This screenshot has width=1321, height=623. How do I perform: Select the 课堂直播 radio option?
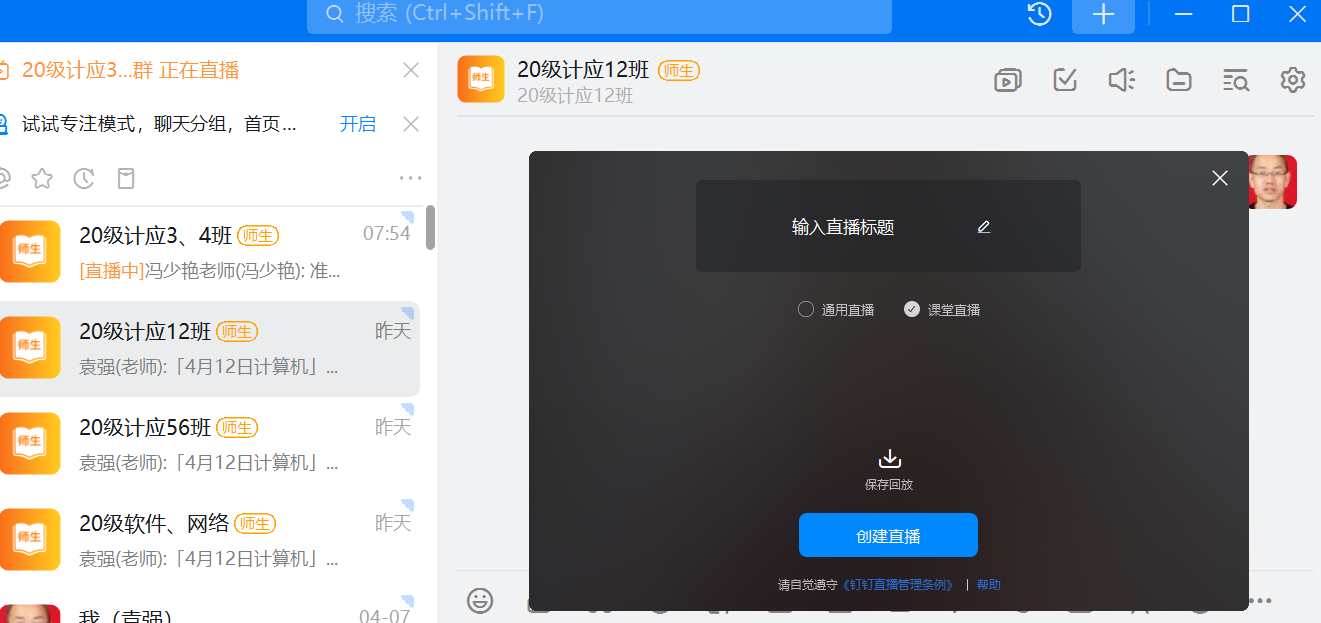point(911,309)
